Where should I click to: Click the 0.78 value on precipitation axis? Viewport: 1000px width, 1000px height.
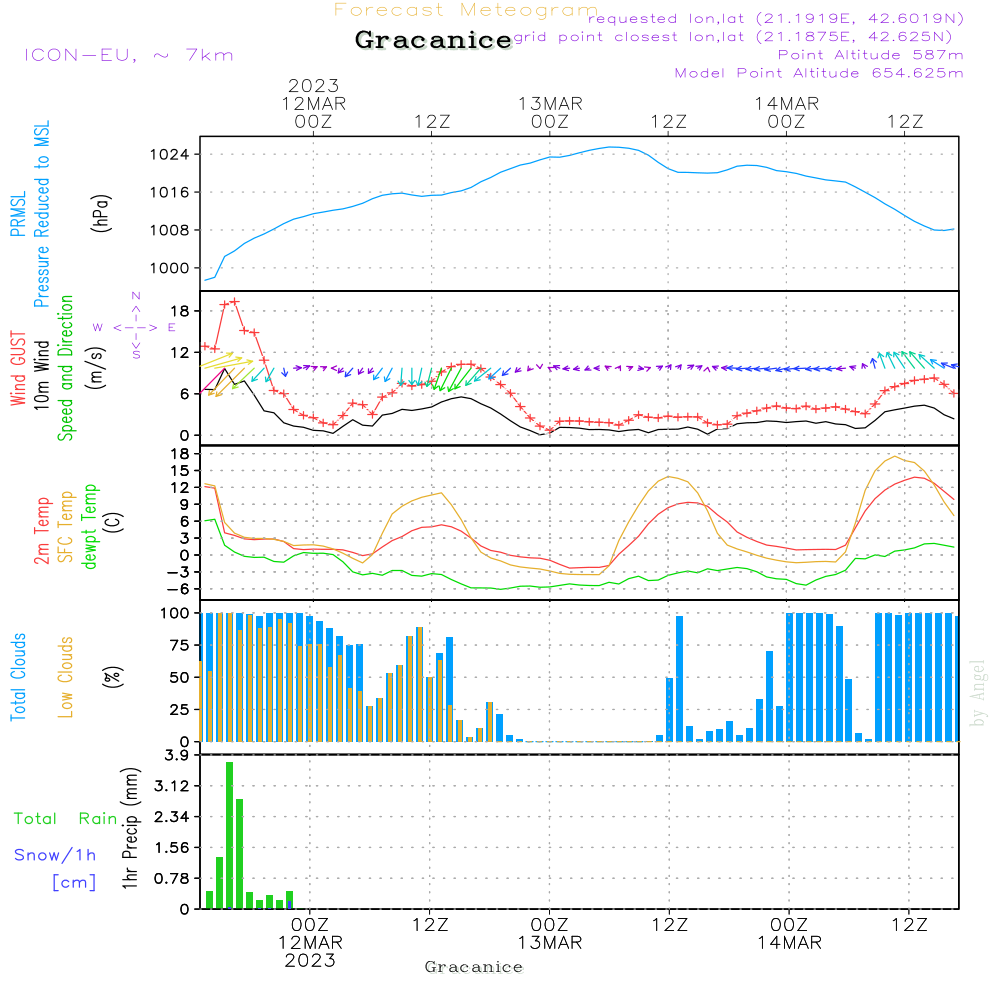(x=172, y=879)
